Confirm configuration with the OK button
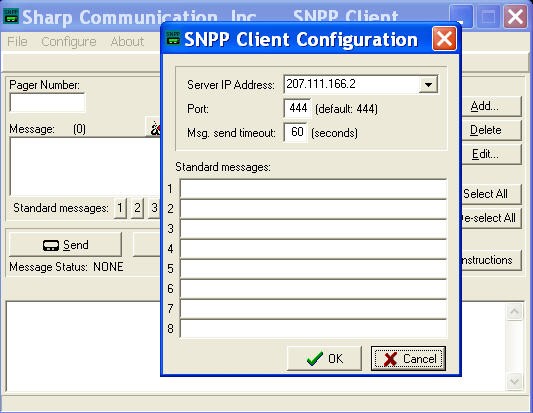Image resolution: width=533 pixels, height=413 pixels. (x=324, y=358)
